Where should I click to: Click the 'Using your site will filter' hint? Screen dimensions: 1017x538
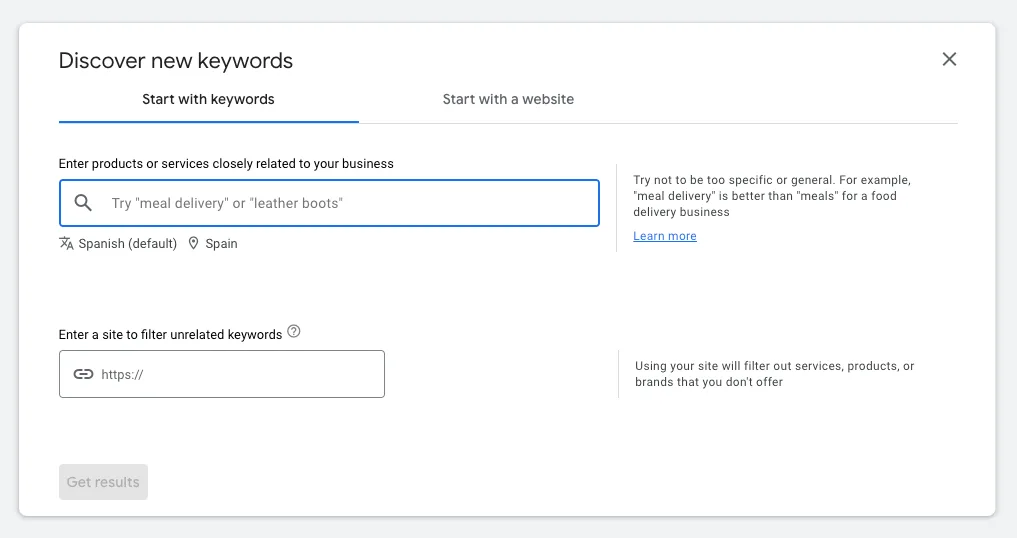coord(774,374)
